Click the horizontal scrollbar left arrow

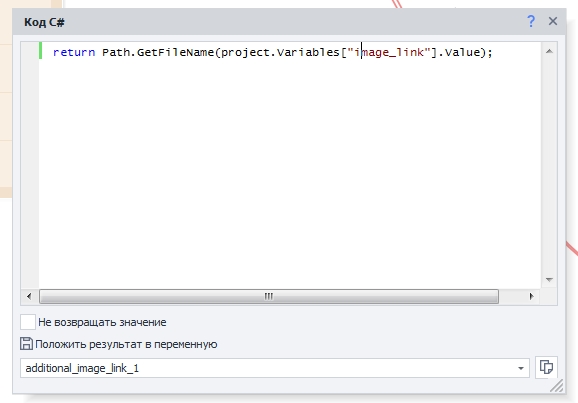coord(29,296)
